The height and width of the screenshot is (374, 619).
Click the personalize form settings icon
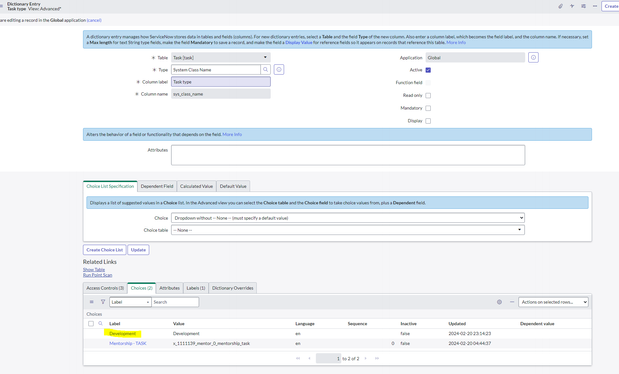583,6
